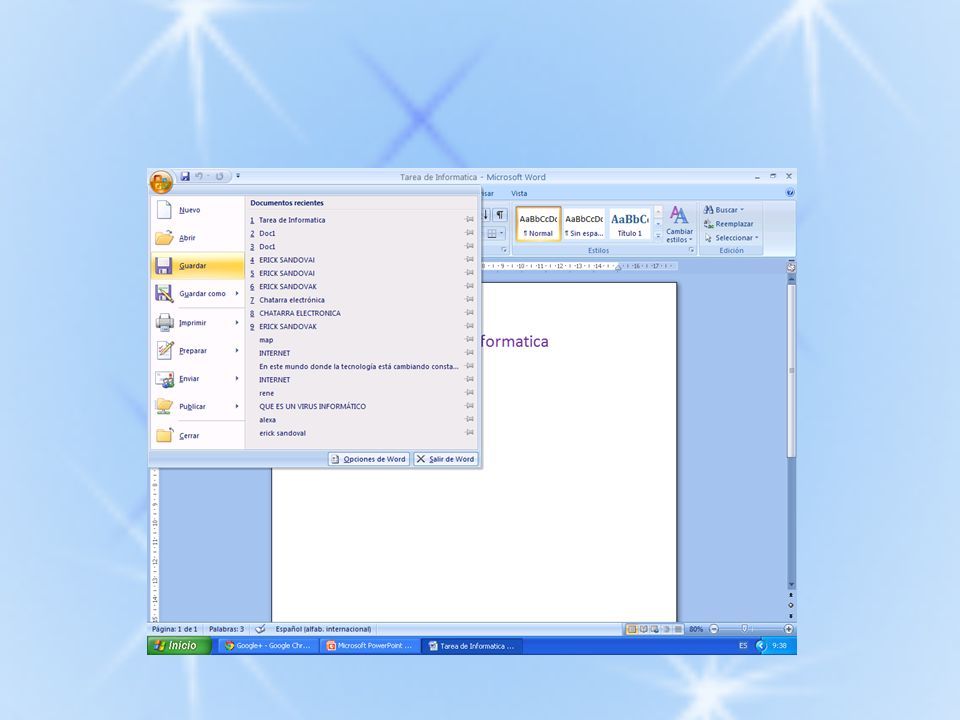
Task: Choose Cerrar in the Office menu
Action: click(197, 436)
